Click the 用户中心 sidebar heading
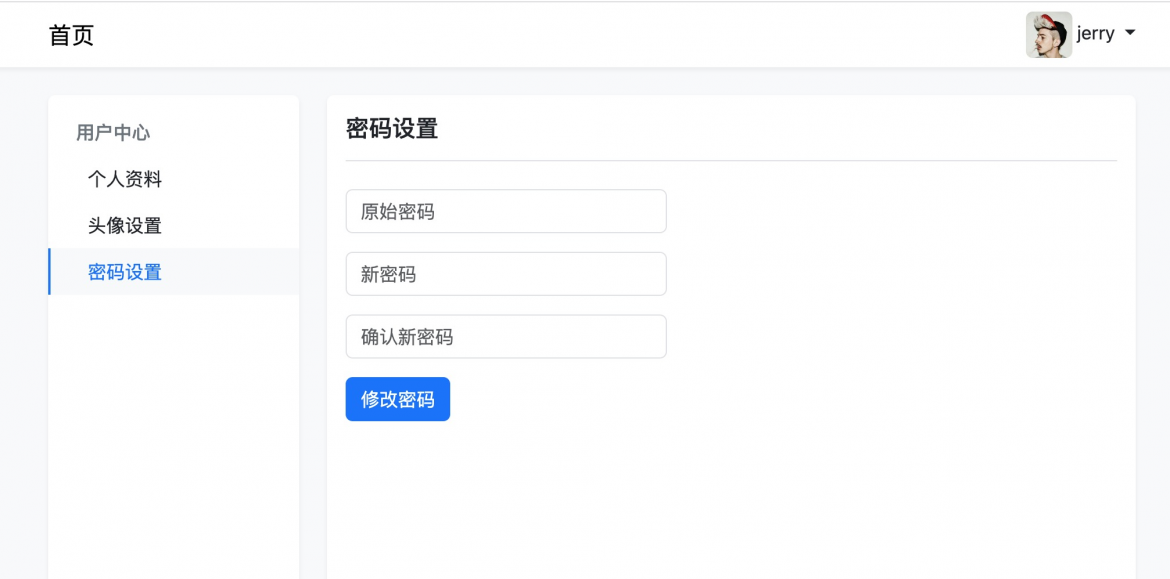 click(113, 133)
